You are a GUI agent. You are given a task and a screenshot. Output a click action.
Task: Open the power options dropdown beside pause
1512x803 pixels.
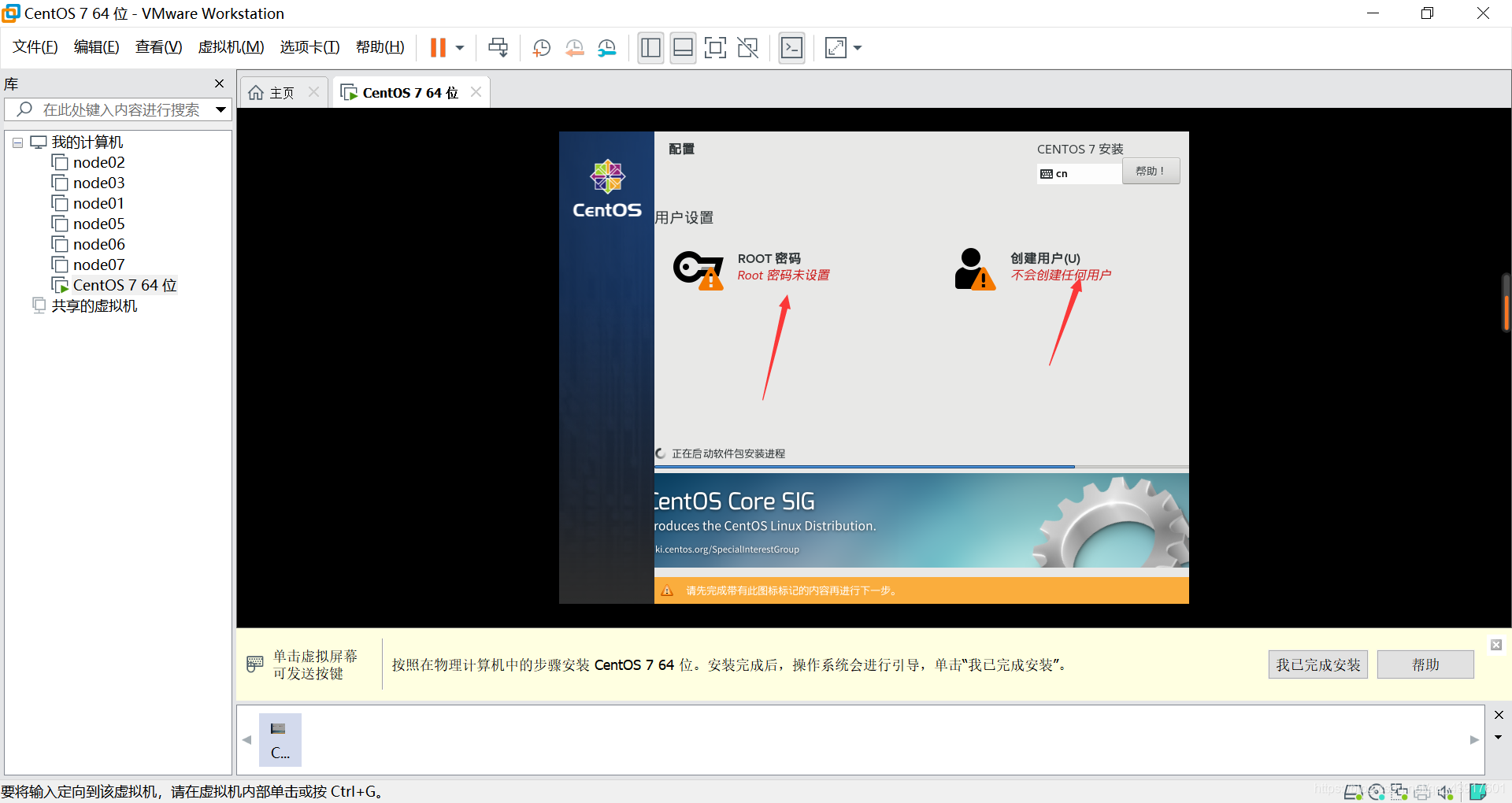(x=460, y=48)
